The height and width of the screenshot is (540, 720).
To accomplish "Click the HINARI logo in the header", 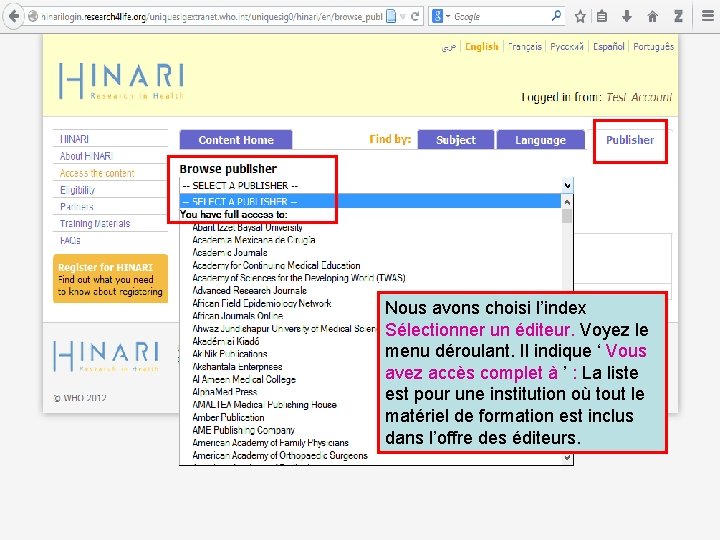I will tap(122, 81).
